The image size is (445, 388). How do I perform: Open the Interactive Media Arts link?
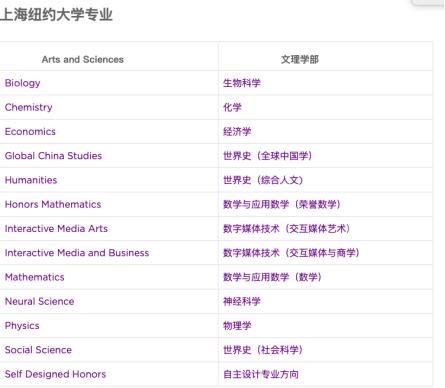tap(56, 229)
